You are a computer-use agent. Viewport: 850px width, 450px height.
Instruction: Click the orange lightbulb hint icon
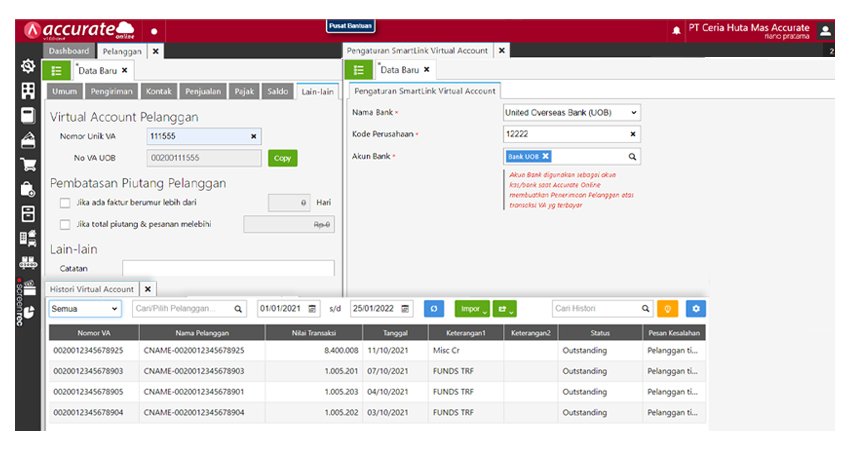[x=668, y=309]
